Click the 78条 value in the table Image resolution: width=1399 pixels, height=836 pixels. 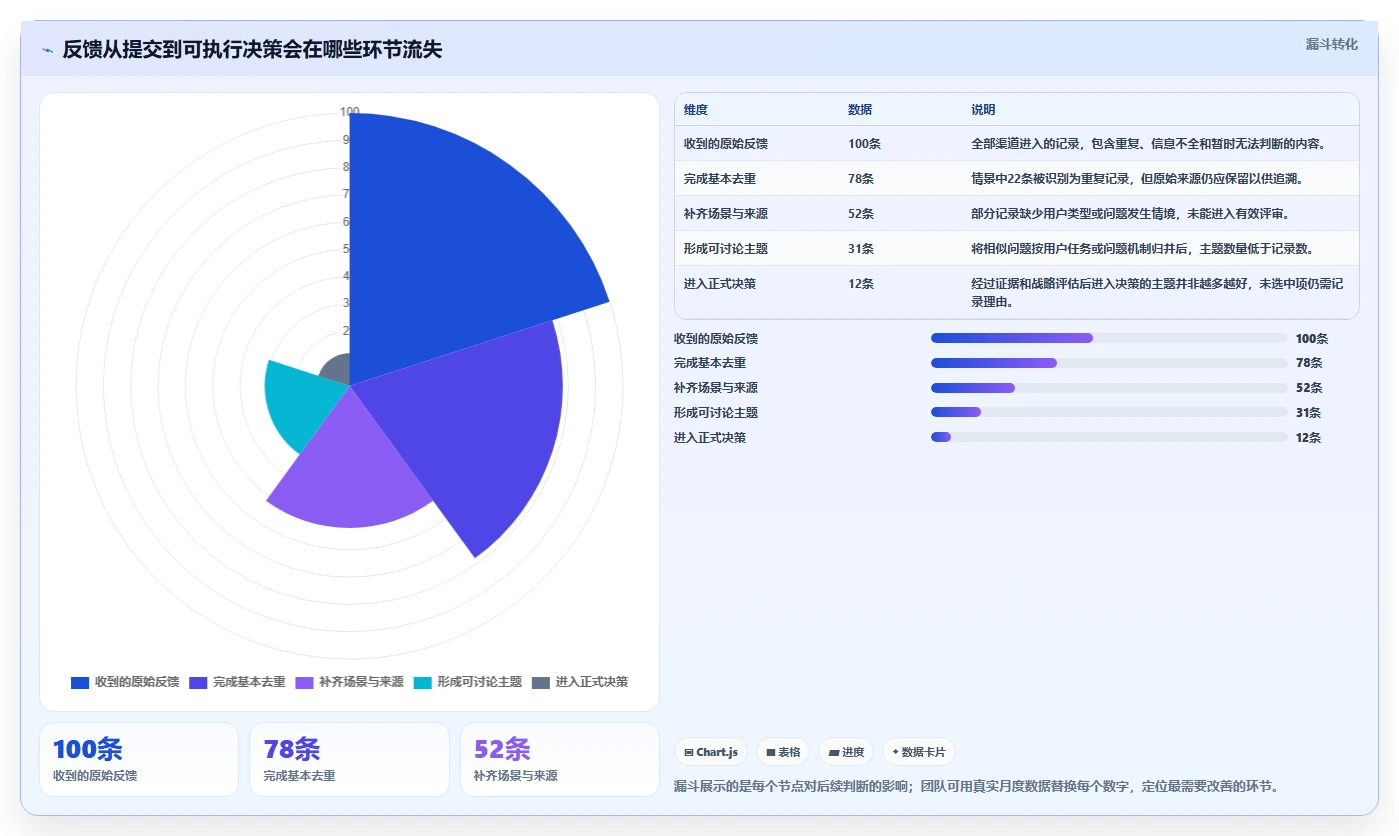[861, 179]
